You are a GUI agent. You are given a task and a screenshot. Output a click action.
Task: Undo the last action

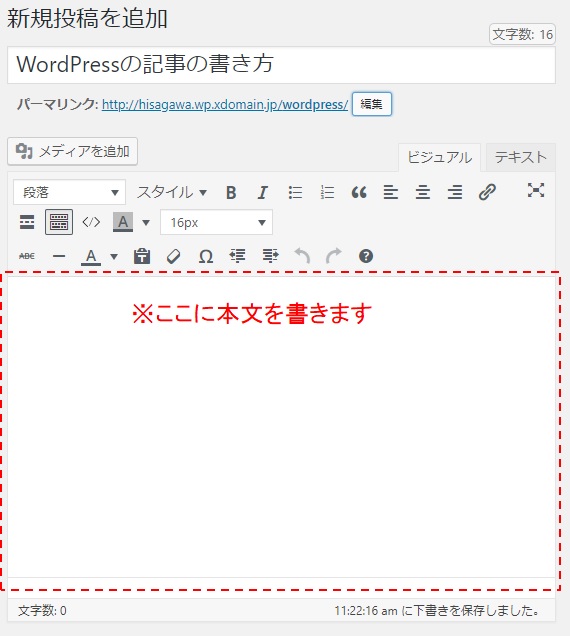(x=302, y=256)
